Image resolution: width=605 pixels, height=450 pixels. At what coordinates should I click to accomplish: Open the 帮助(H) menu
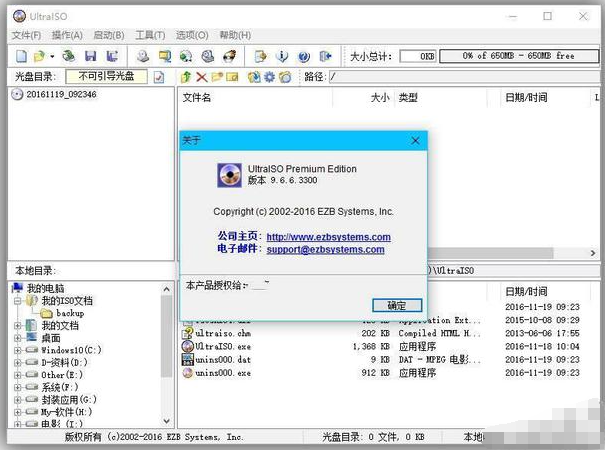pos(235,36)
